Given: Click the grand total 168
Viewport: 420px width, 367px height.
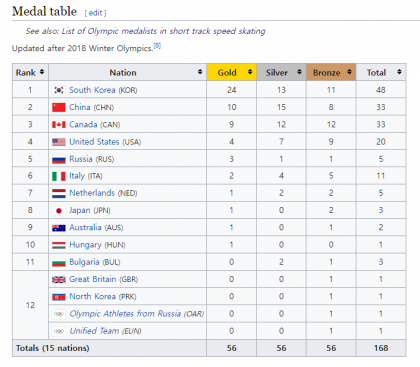Looking at the screenshot, I should 381,348.
